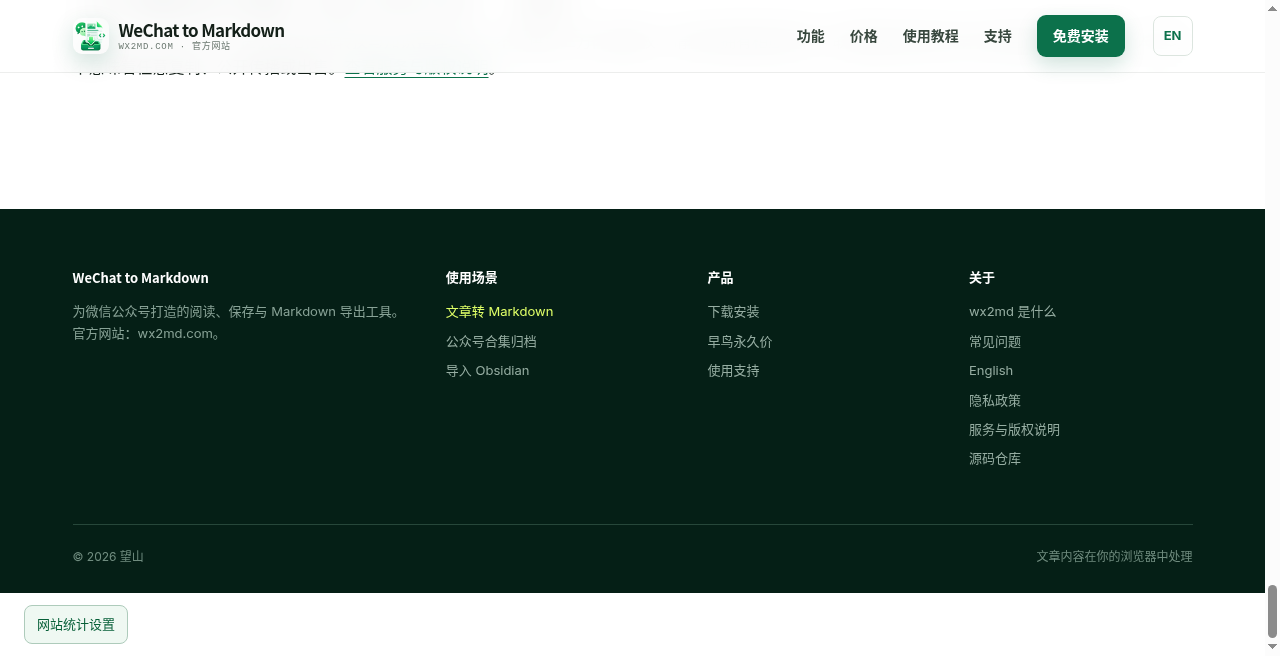
Task: Click the WX2MD.COM 官方网站 subtitle
Action: click(174, 46)
